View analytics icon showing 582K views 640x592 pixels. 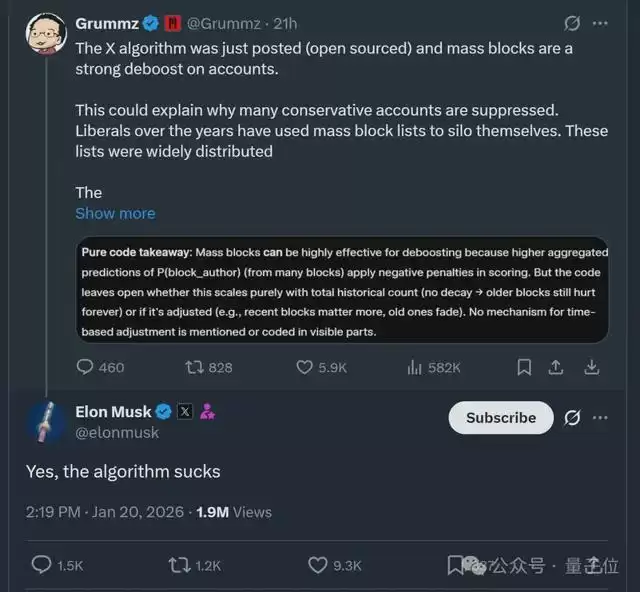415,367
